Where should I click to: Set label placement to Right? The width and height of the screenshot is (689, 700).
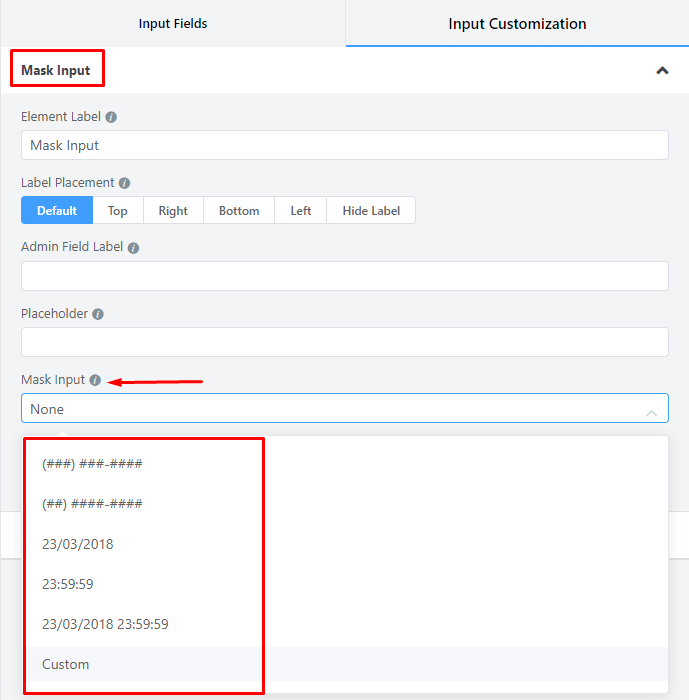(173, 210)
